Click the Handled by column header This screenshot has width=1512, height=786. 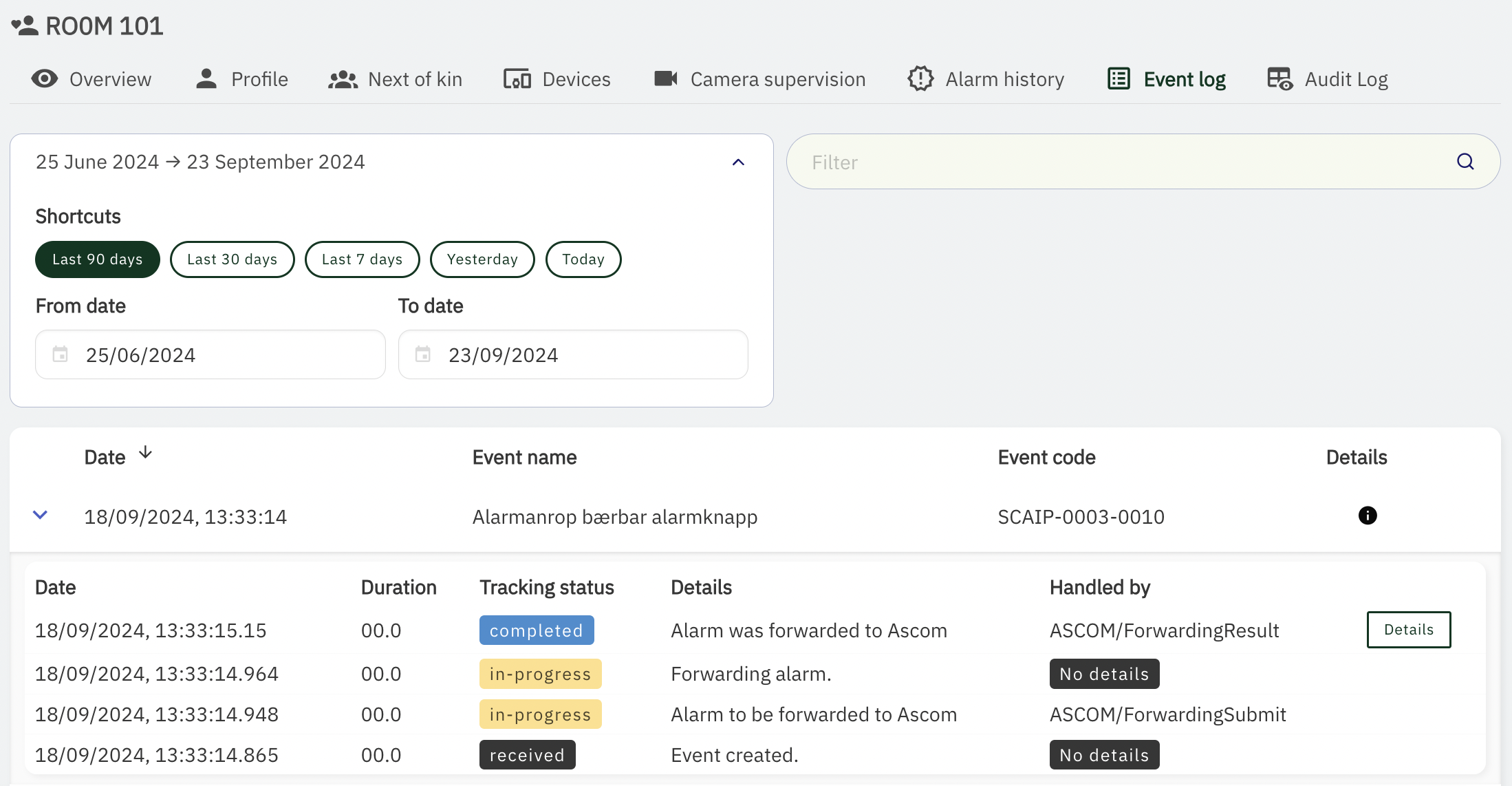click(x=1100, y=587)
